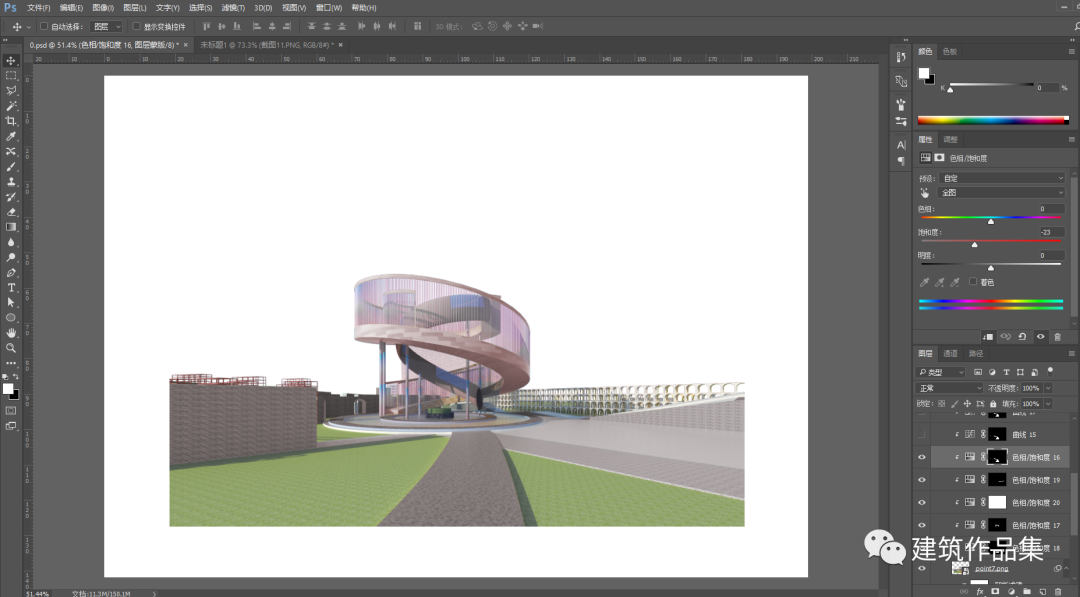Viewport: 1080px width, 597px height.
Task: Enable show transform controls checkbox
Action: (136, 26)
